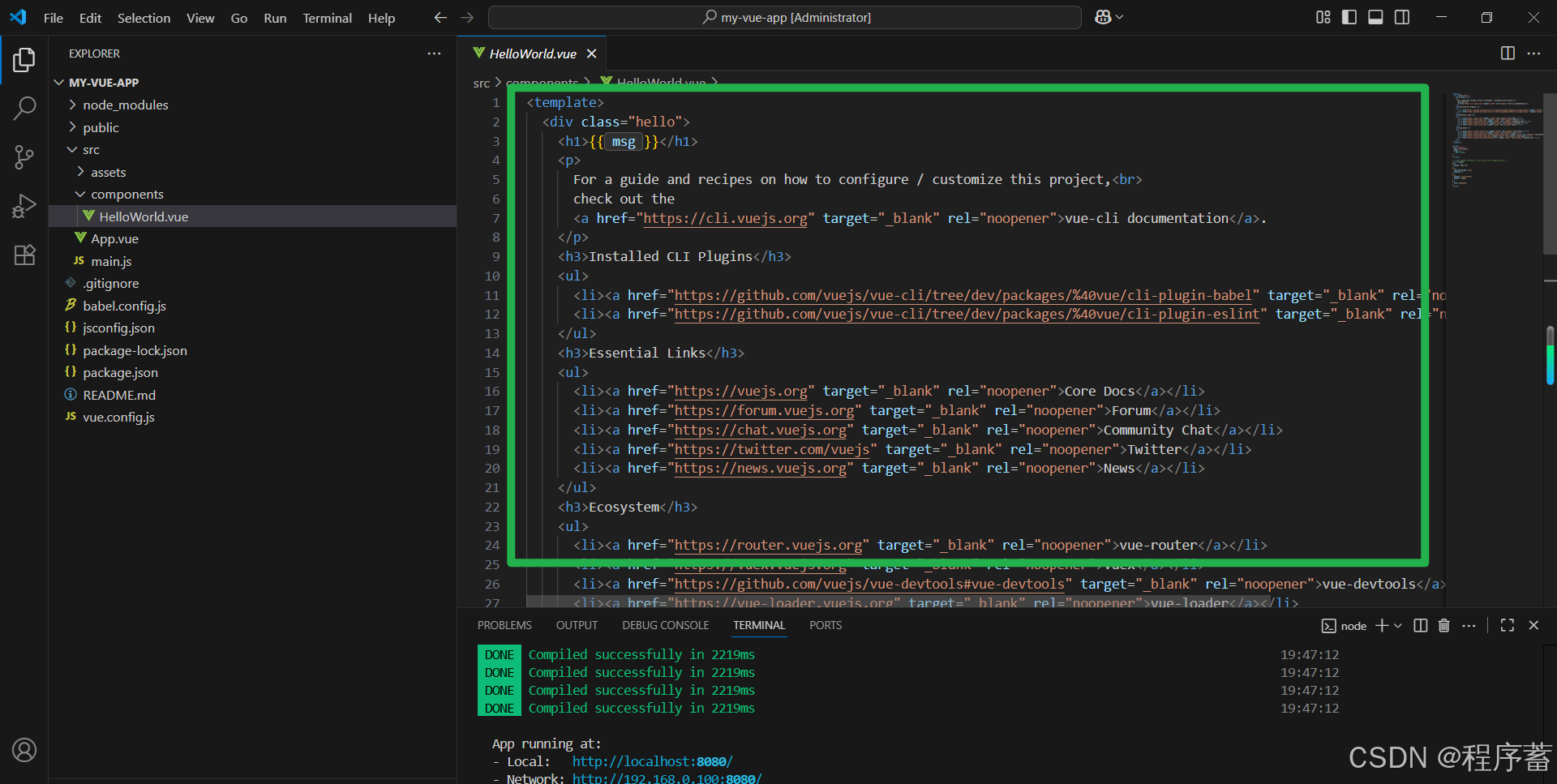
Task: Open the Terminal menu
Action: [x=327, y=18]
